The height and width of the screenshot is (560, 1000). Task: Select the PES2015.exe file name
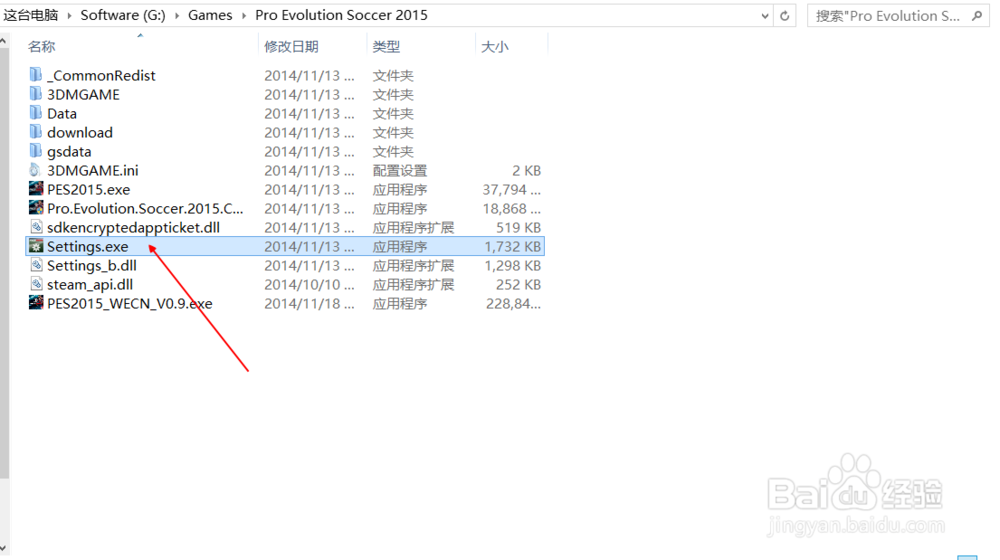(89, 189)
